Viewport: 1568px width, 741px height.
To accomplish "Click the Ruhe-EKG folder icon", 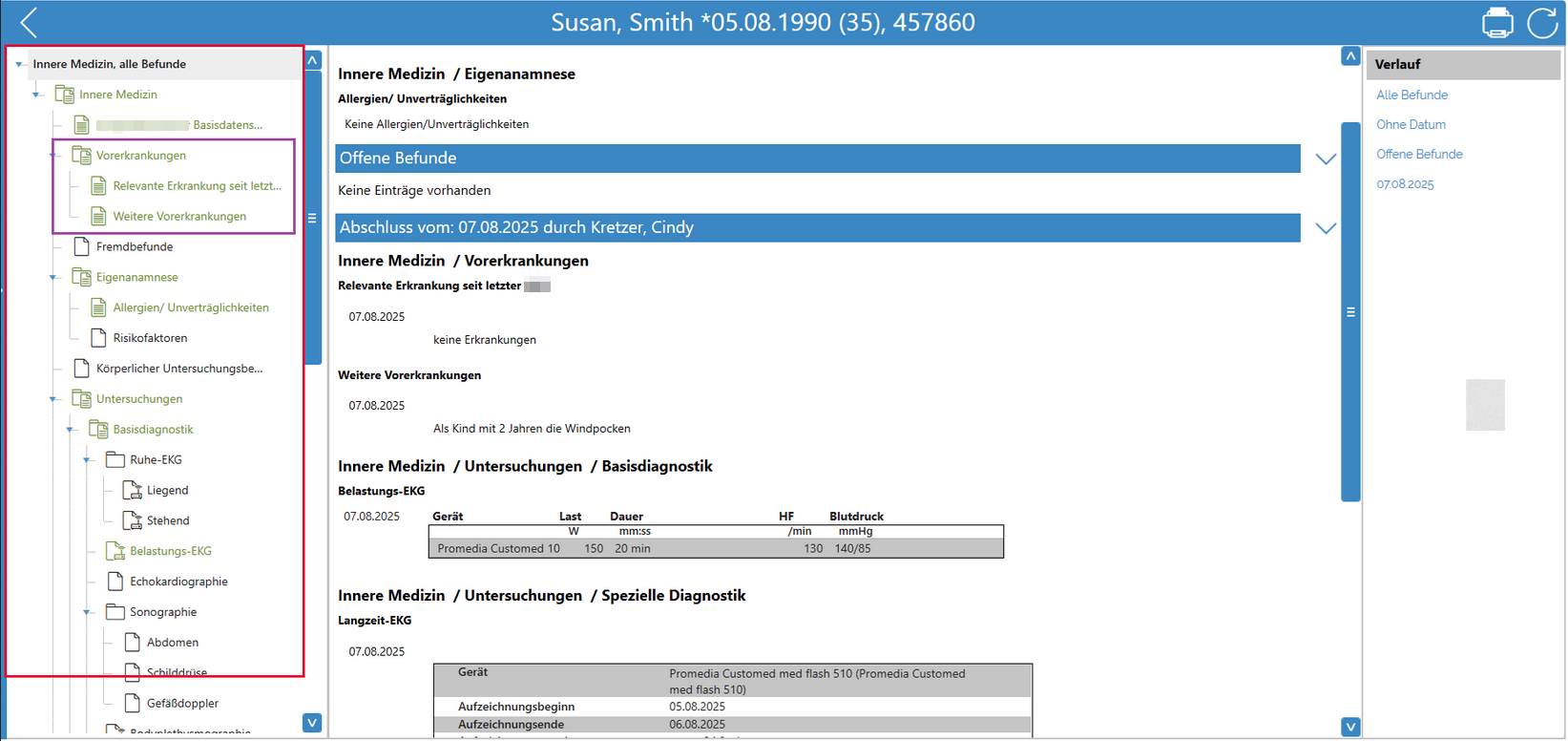I will 115,460.
